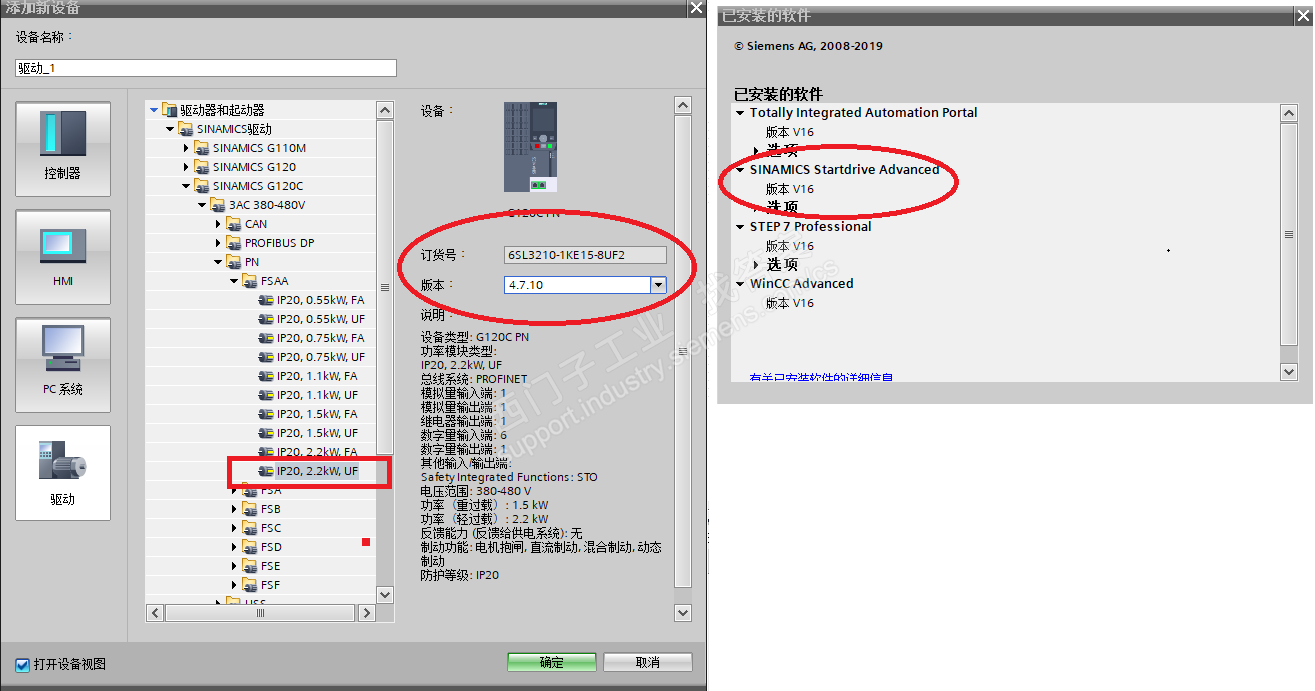Click the 取消 (Cancel) button

[647, 662]
